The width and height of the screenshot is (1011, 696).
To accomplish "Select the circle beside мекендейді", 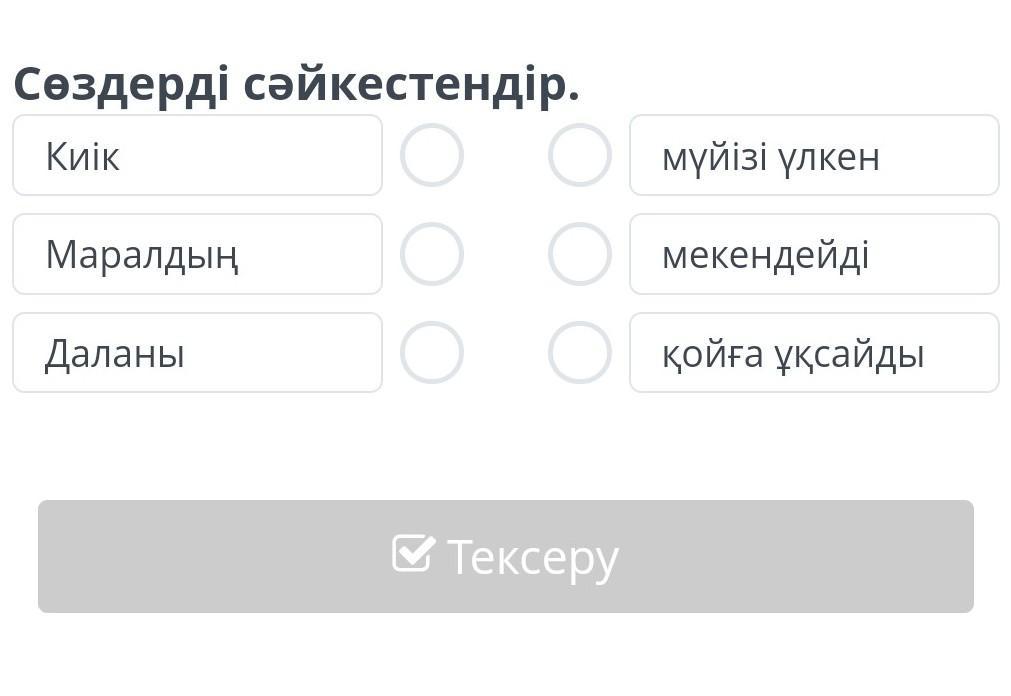I will 580,254.
